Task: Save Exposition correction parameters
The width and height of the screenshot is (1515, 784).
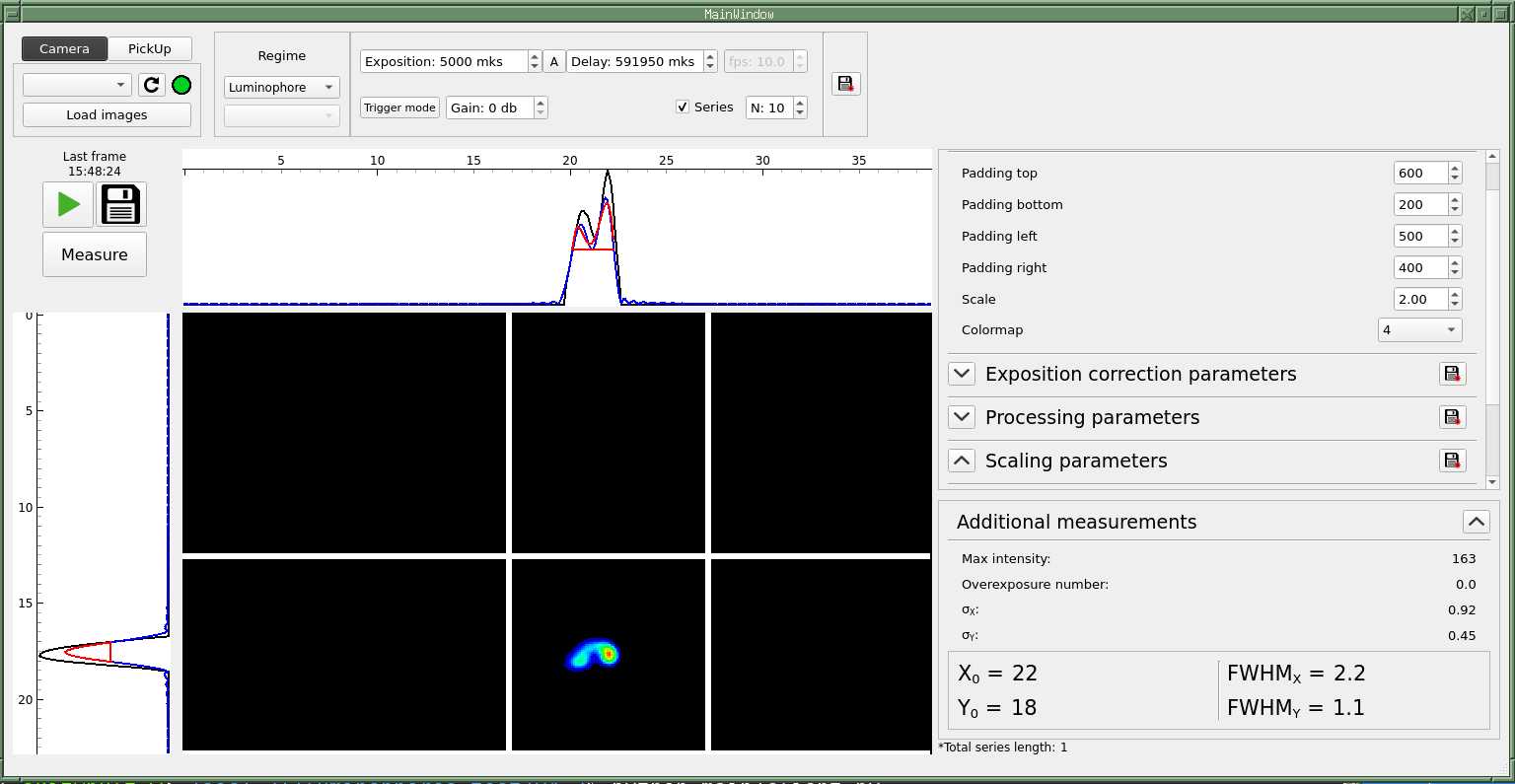Action: (1452, 374)
